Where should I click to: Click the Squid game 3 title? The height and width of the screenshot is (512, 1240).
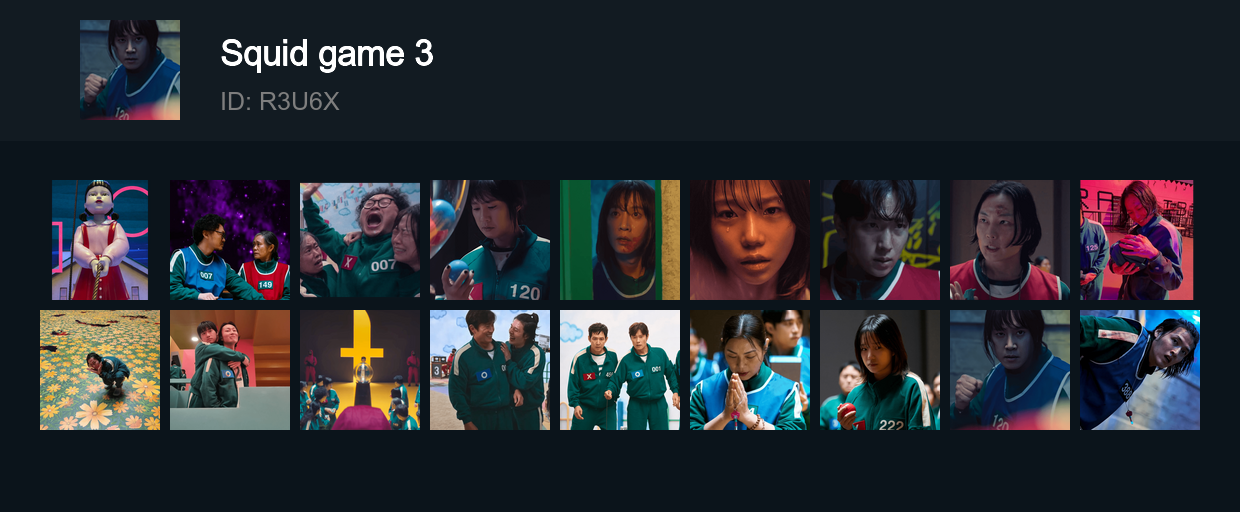coord(327,54)
